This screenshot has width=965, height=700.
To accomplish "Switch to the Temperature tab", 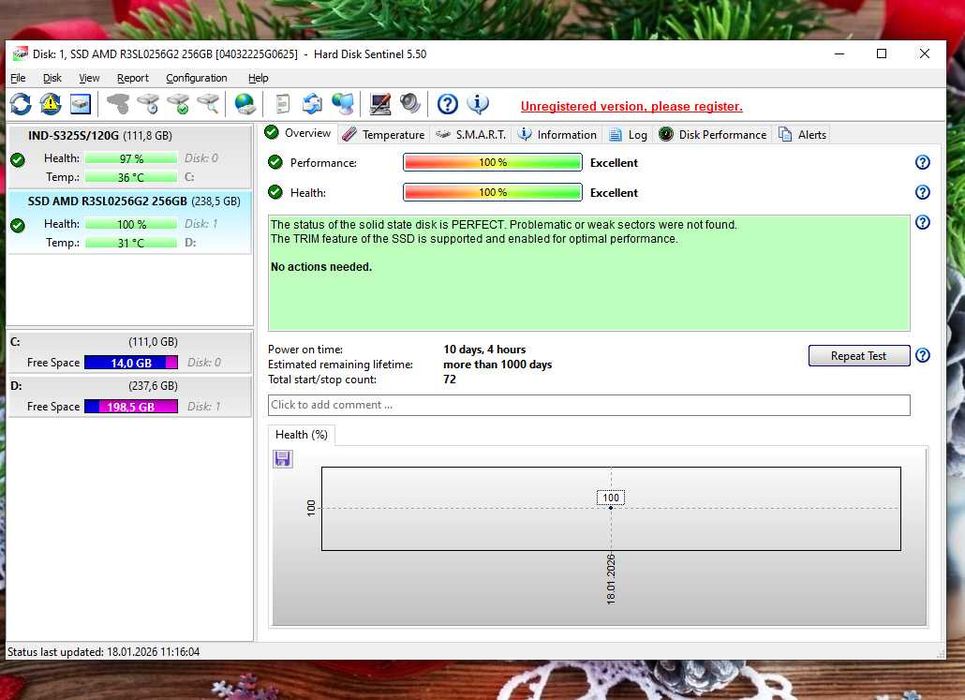I will (383, 135).
